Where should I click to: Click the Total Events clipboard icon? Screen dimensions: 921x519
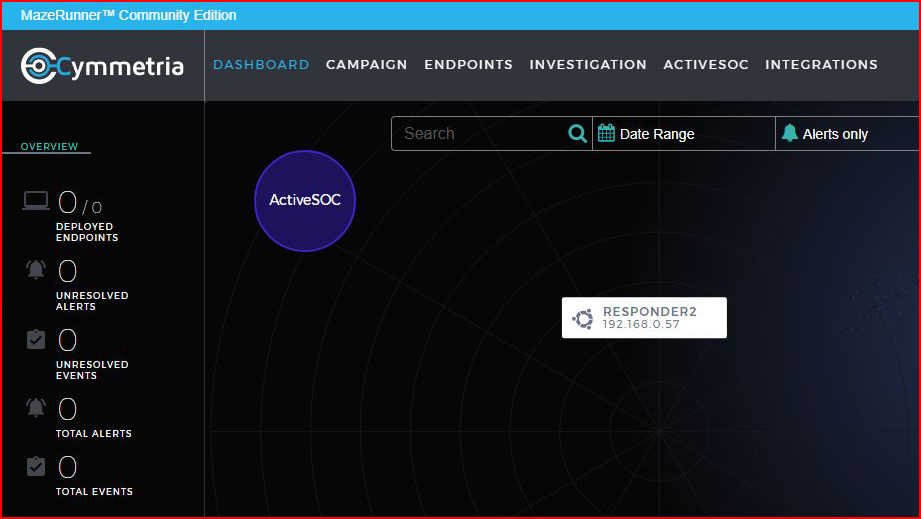pyautogui.click(x=36, y=466)
